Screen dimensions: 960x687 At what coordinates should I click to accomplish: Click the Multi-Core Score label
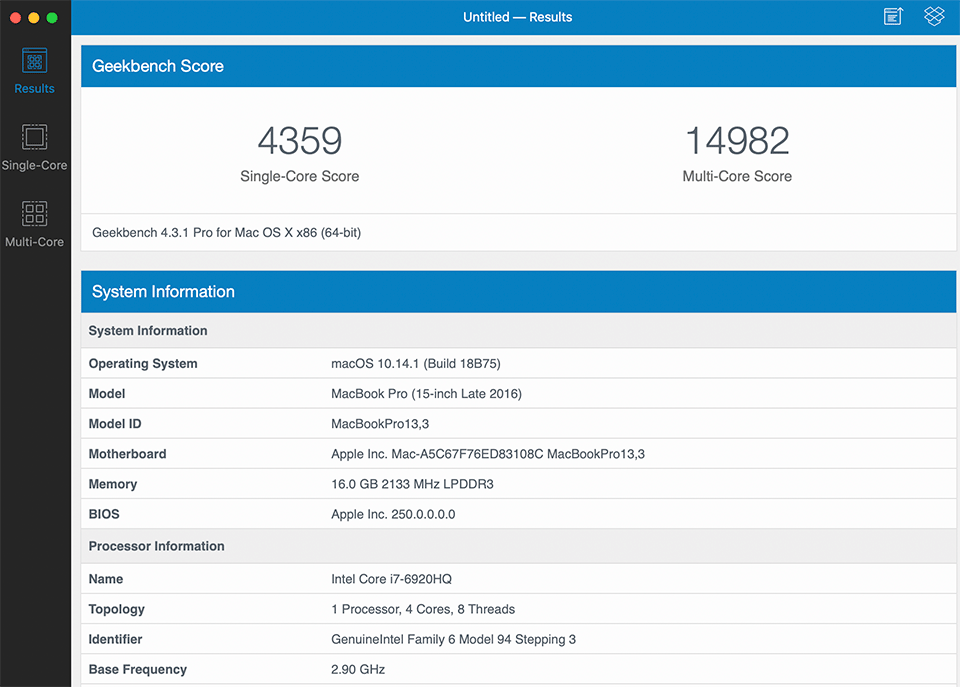(x=737, y=176)
